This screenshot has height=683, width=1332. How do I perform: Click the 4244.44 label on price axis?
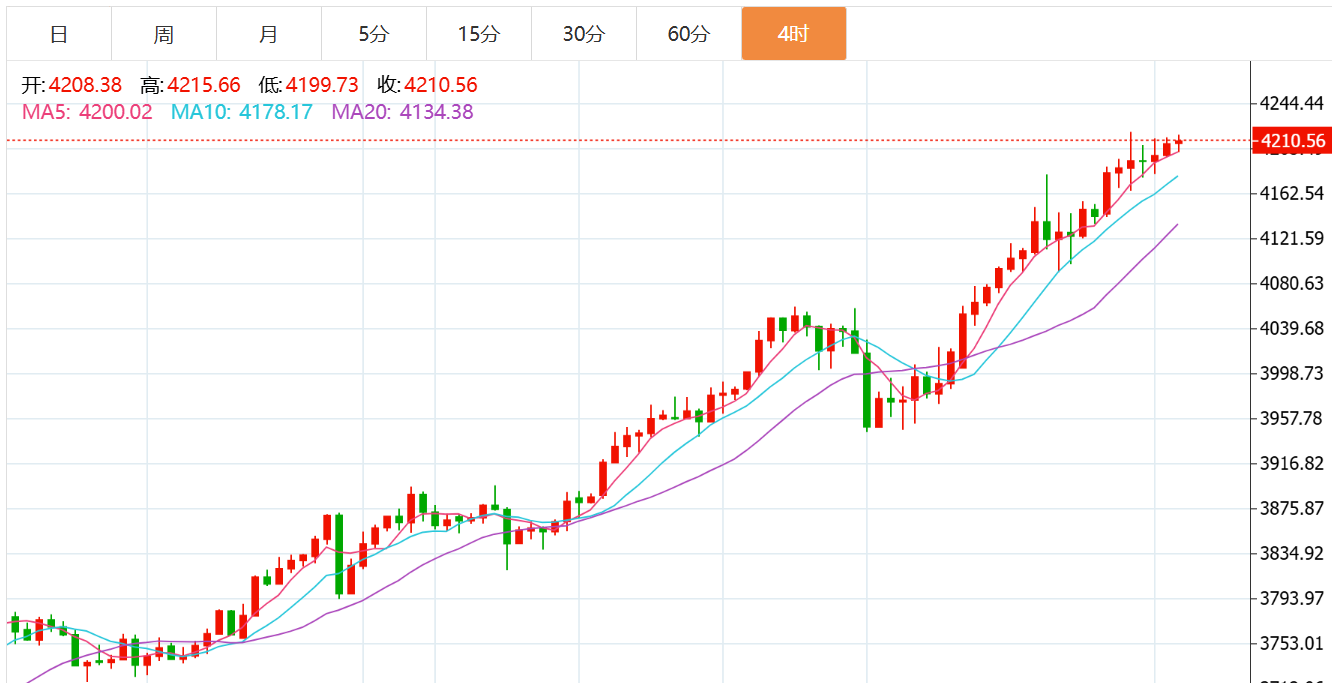1293,103
